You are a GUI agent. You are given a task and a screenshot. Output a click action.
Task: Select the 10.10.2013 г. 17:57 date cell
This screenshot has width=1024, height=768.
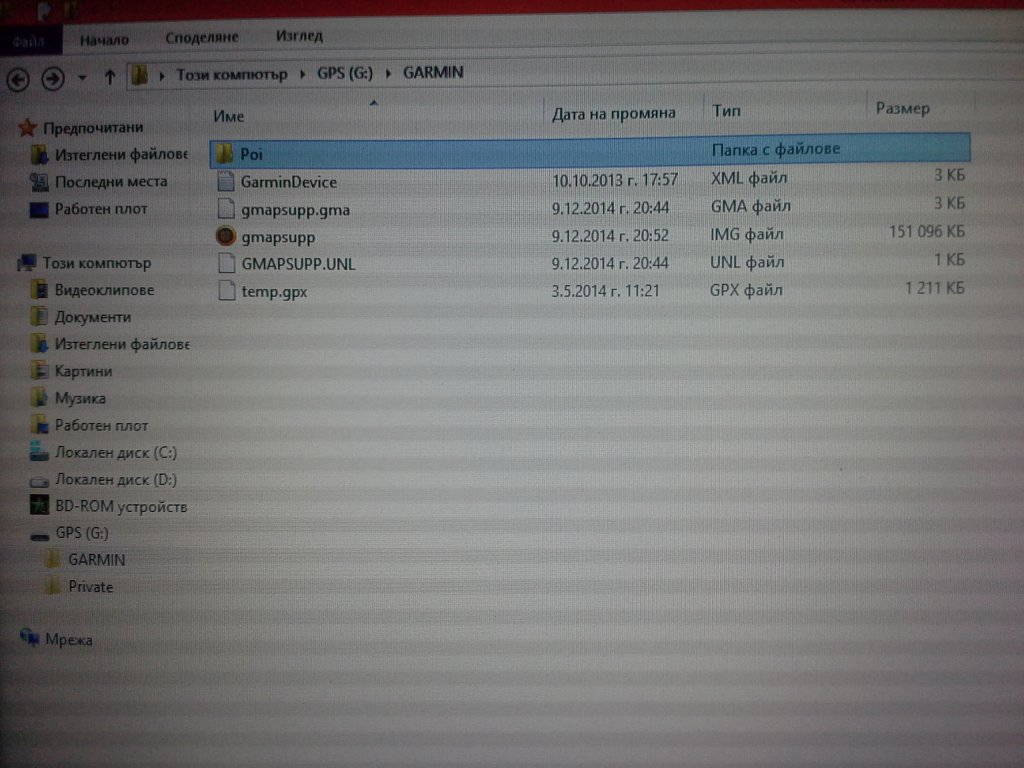pos(615,180)
